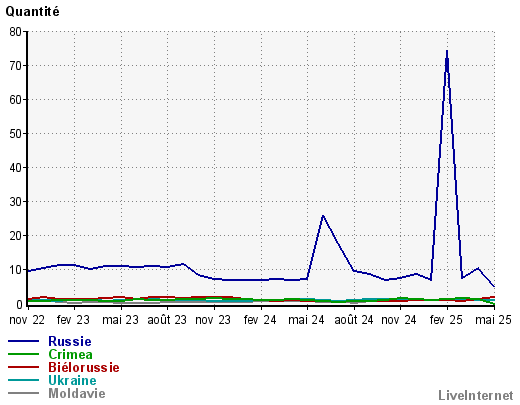Click the fev 25 peak of Russie line
The image size is (520, 405).
coord(447,51)
